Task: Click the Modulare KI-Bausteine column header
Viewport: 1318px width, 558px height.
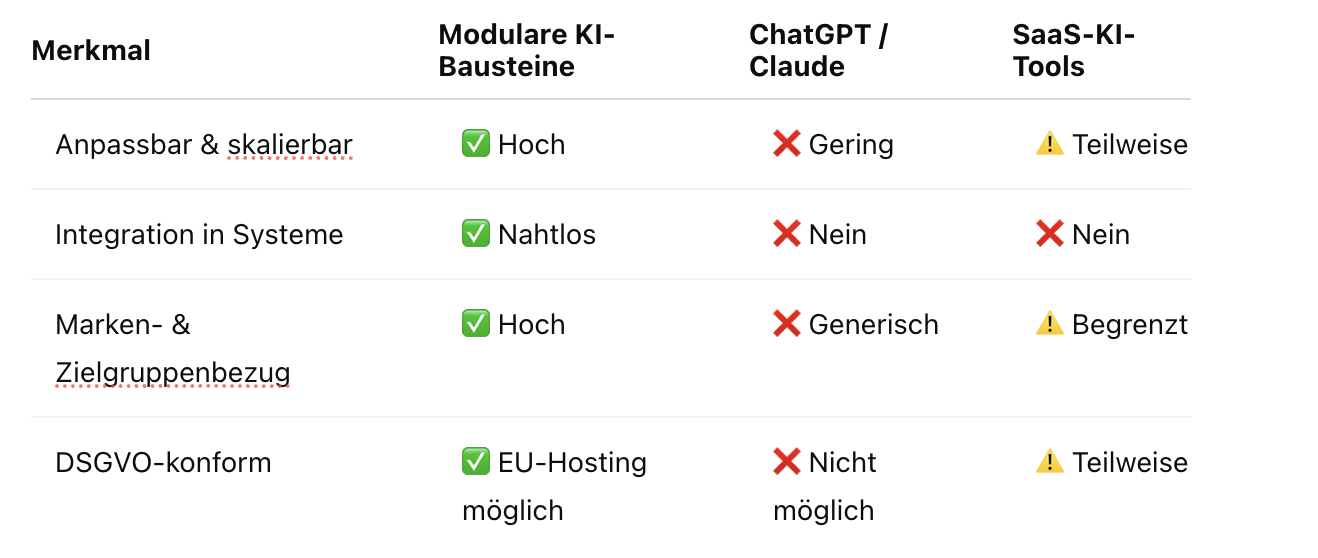Action: 527,51
